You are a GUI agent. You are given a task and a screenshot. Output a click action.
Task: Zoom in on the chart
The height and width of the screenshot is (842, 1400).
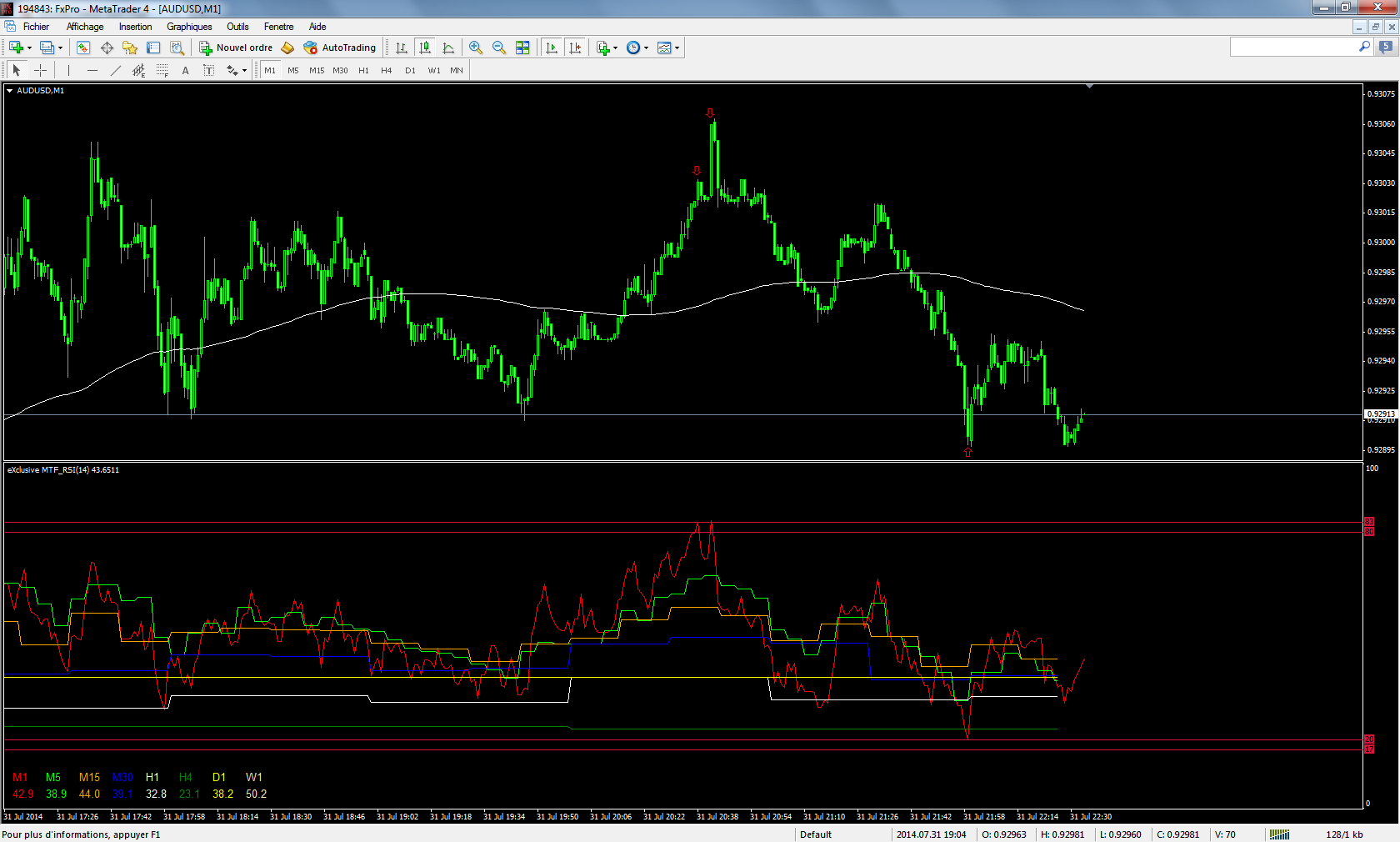point(476,48)
